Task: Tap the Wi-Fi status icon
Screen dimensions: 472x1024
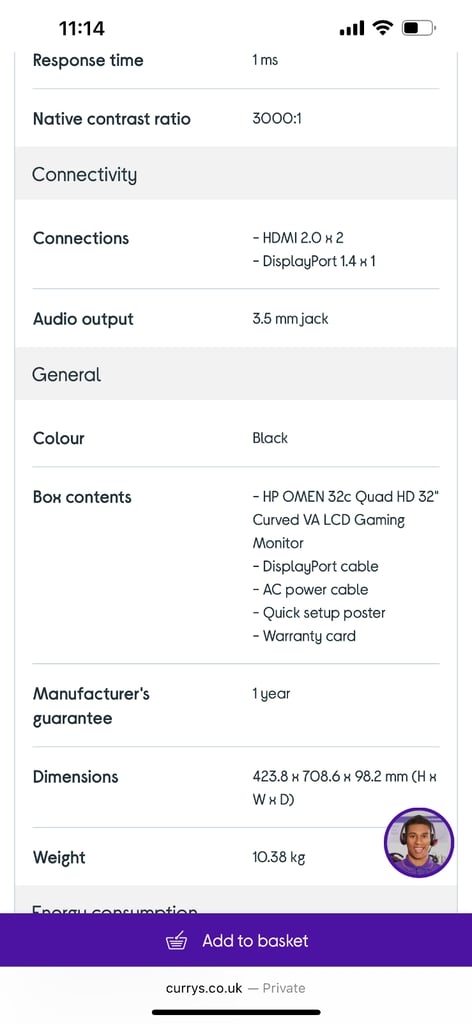Action: click(x=383, y=28)
